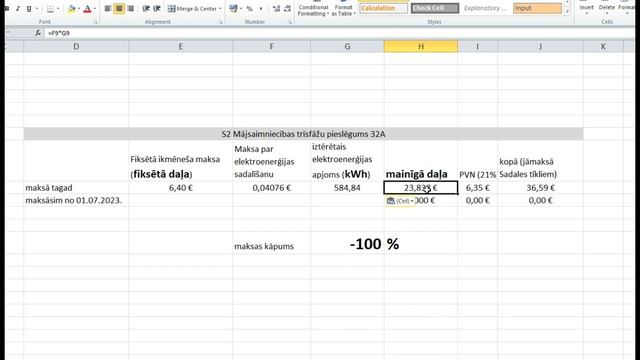Open Format as Table menu
The image size is (640, 360).
click(x=343, y=9)
